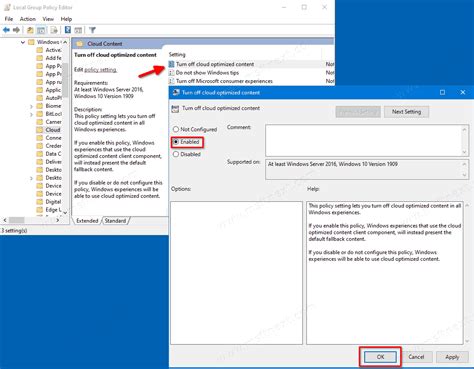The width and height of the screenshot is (474, 369).
Task: Open the Action menu
Action: click(x=28, y=19)
